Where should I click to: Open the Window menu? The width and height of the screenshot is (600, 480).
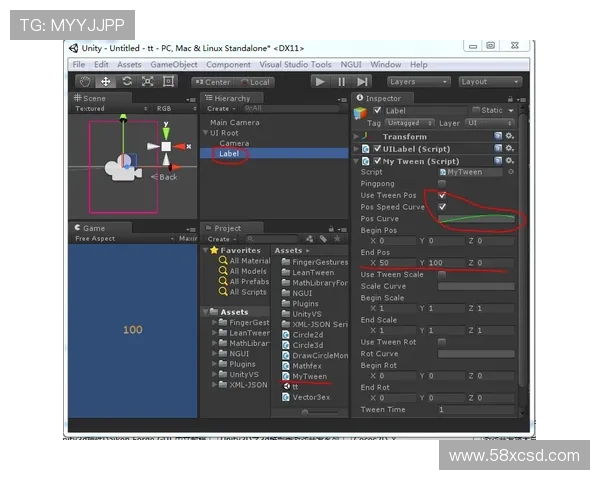coord(386,64)
